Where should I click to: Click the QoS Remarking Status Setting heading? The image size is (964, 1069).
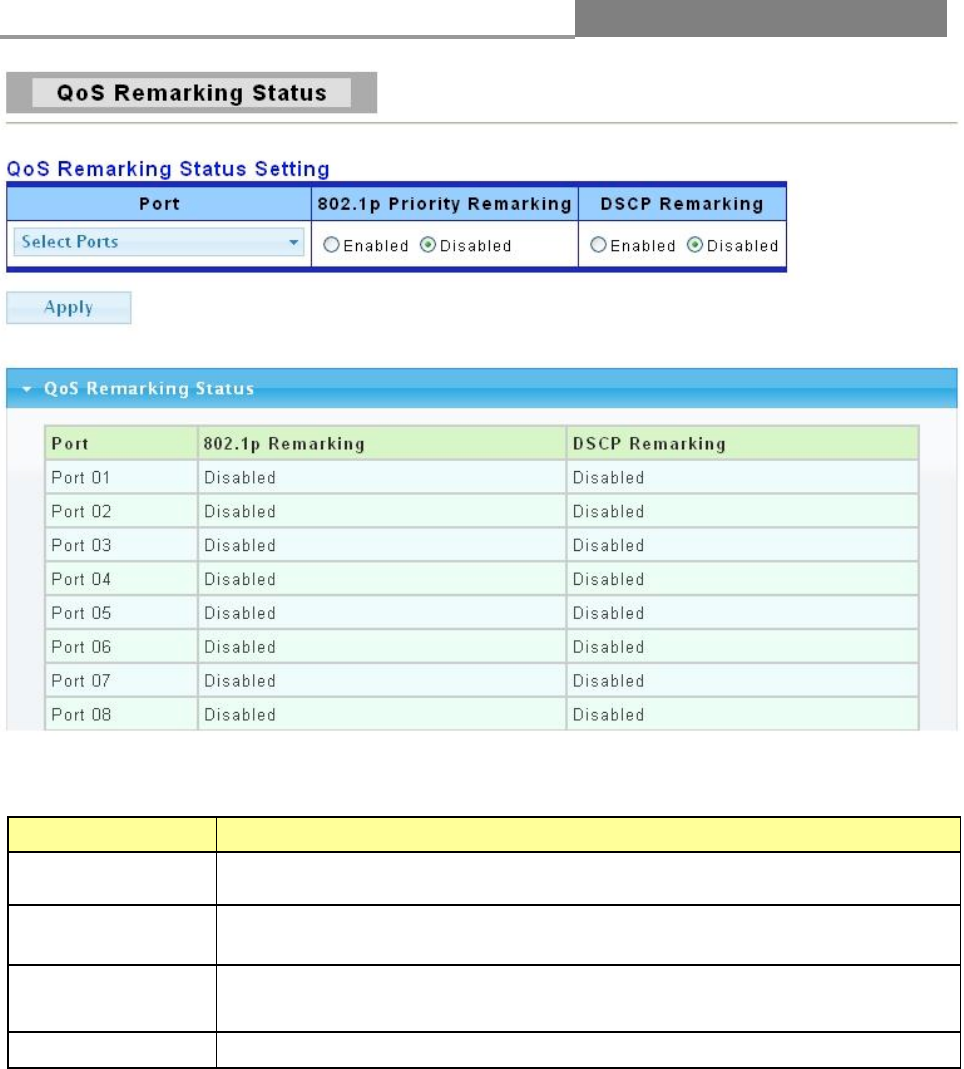[168, 168]
